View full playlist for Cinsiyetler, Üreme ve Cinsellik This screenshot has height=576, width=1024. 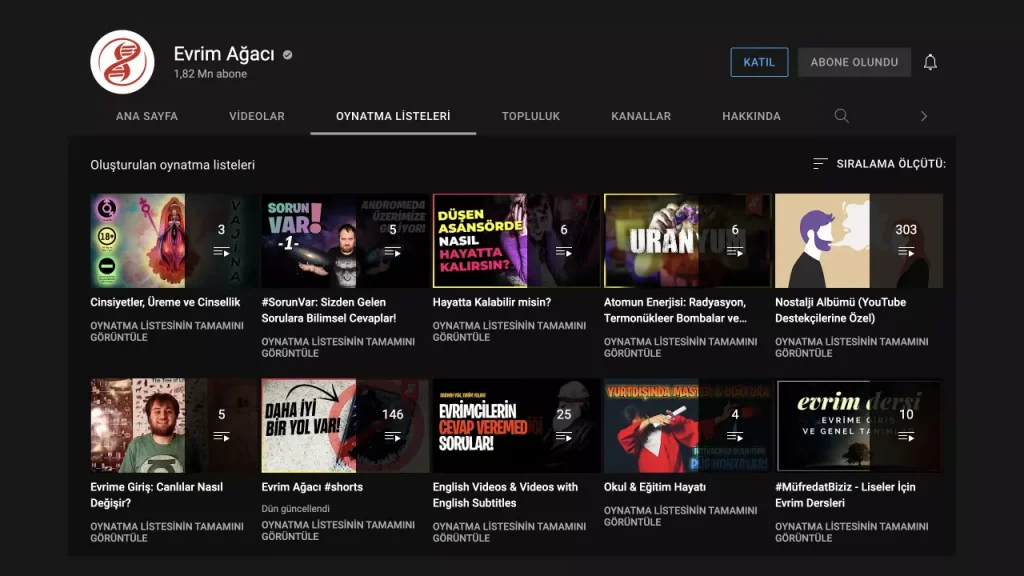tap(167, 331)
